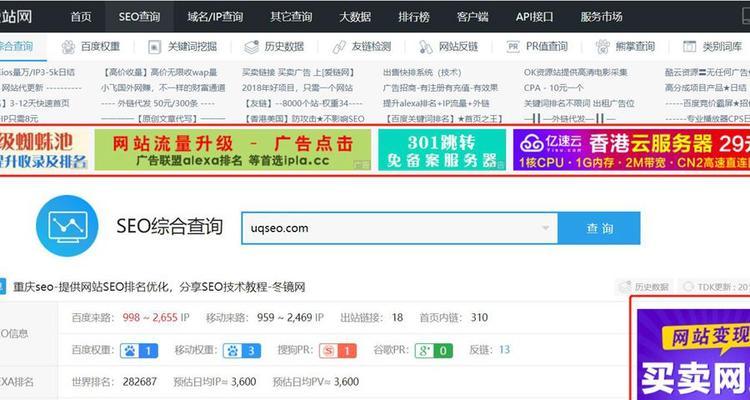This screenshot has height=400, width=750.
Task: Click the icon next to 历史数据 button on right
Action: click(625, 287)
